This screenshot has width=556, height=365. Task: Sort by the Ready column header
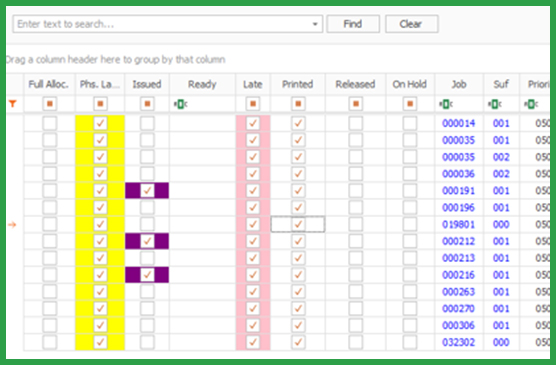click(202, 84)
